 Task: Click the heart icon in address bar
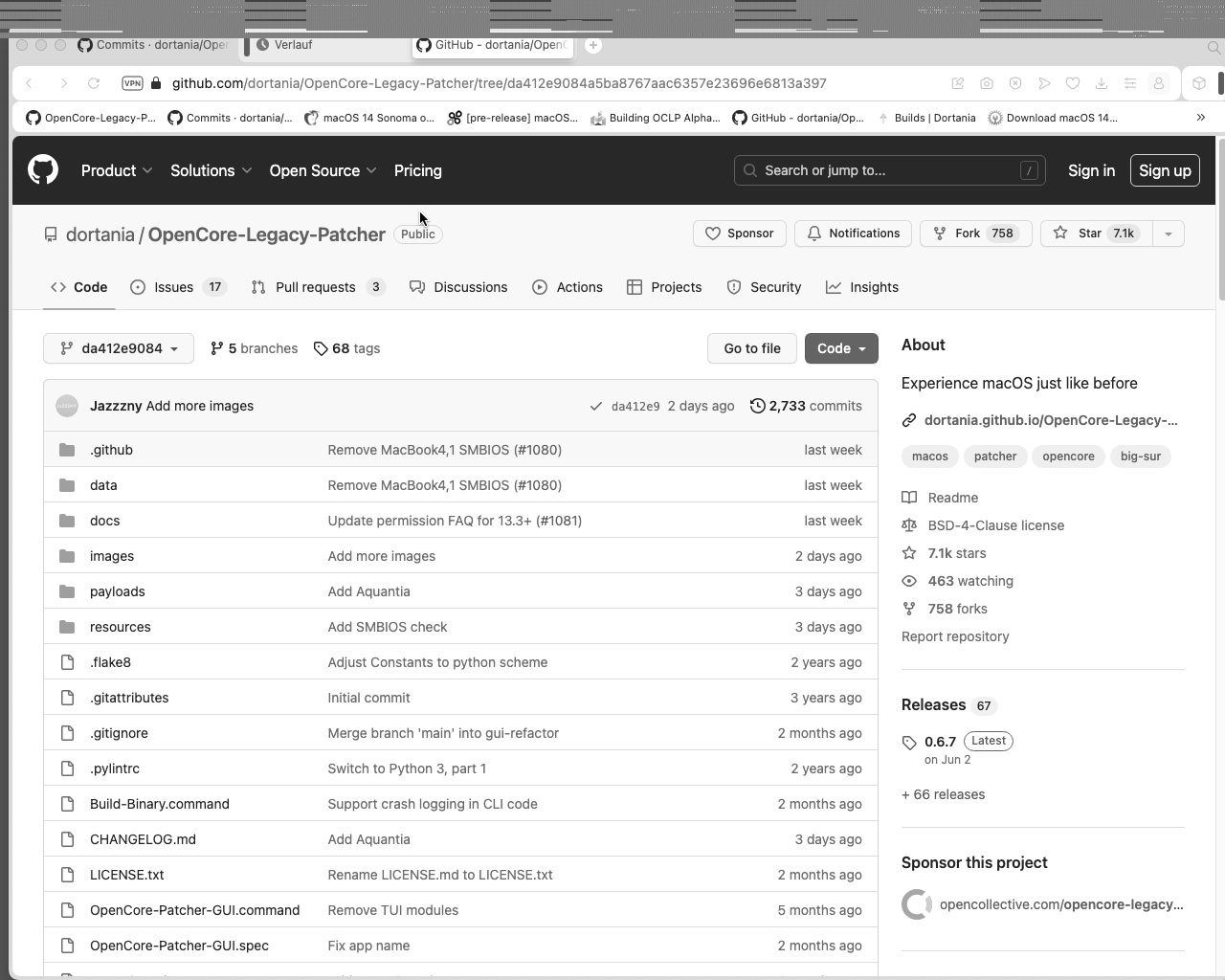[1073, 83]
